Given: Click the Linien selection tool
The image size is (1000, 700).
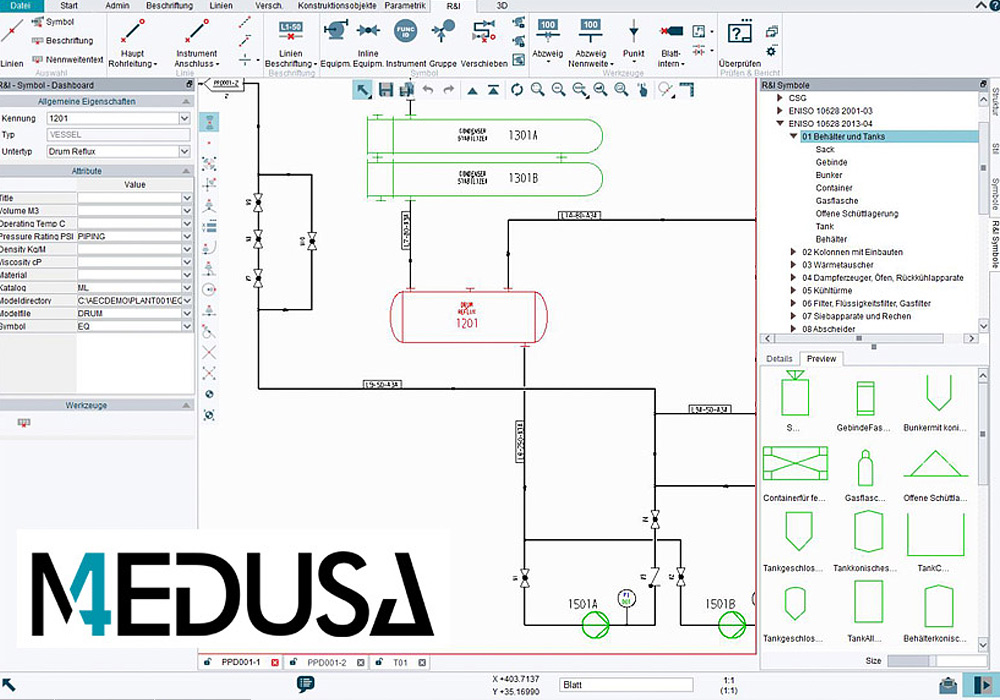Looking at the screenshot, I should (x=12, y=42).
